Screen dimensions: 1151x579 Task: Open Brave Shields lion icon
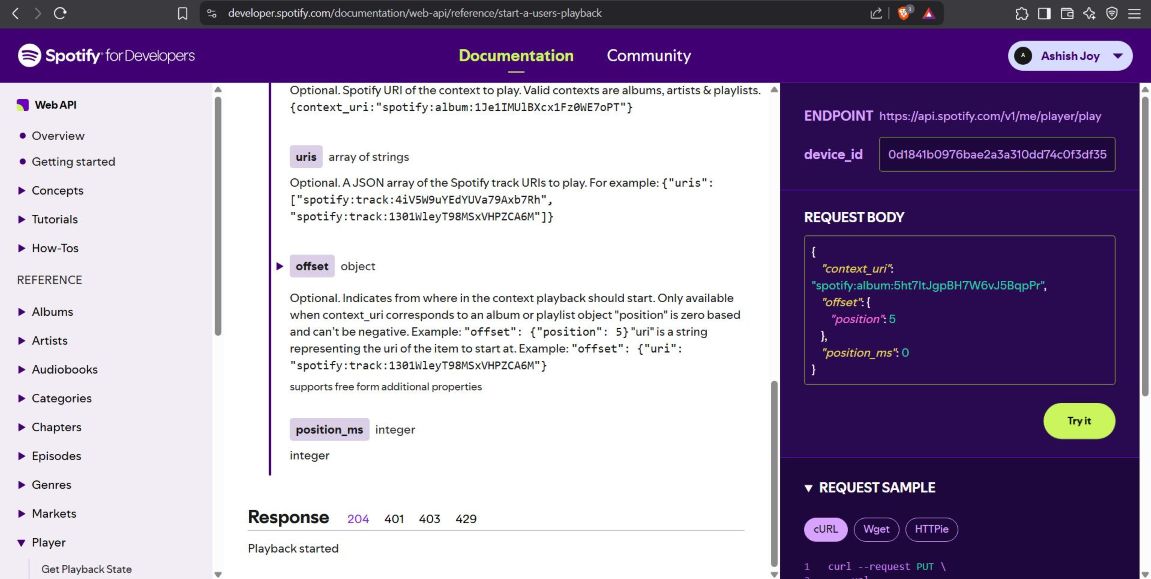pyautogui.click(x=904, y=12)
